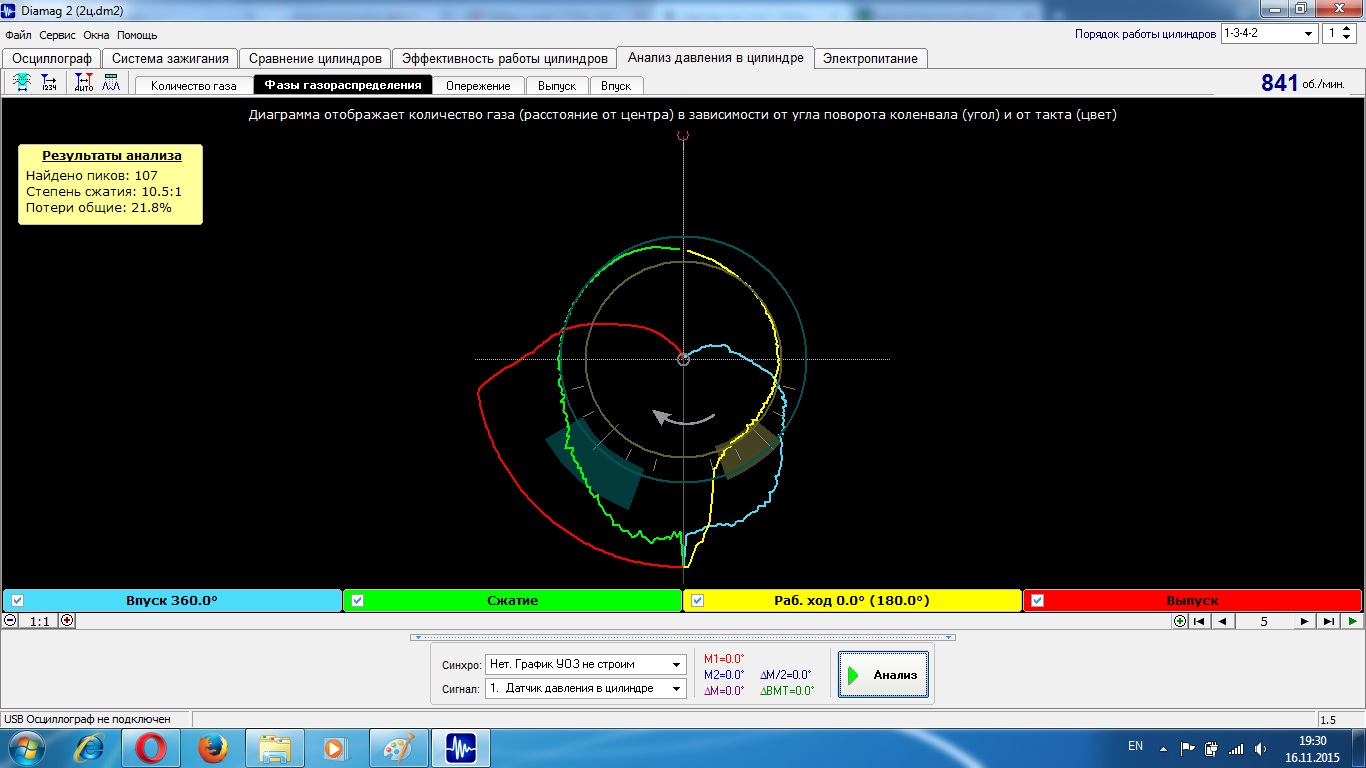
Task: Toggle the Сжатие stroke checkbox
Action: point(357,601)
